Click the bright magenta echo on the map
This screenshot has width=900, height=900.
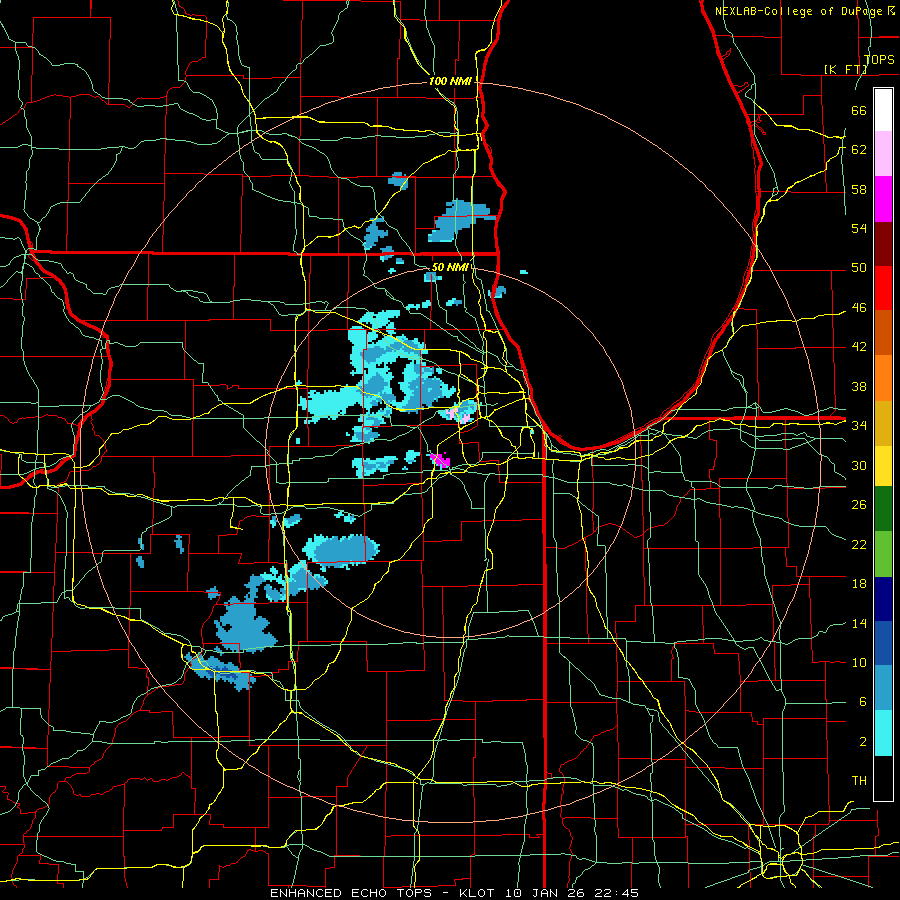[440, 460]
